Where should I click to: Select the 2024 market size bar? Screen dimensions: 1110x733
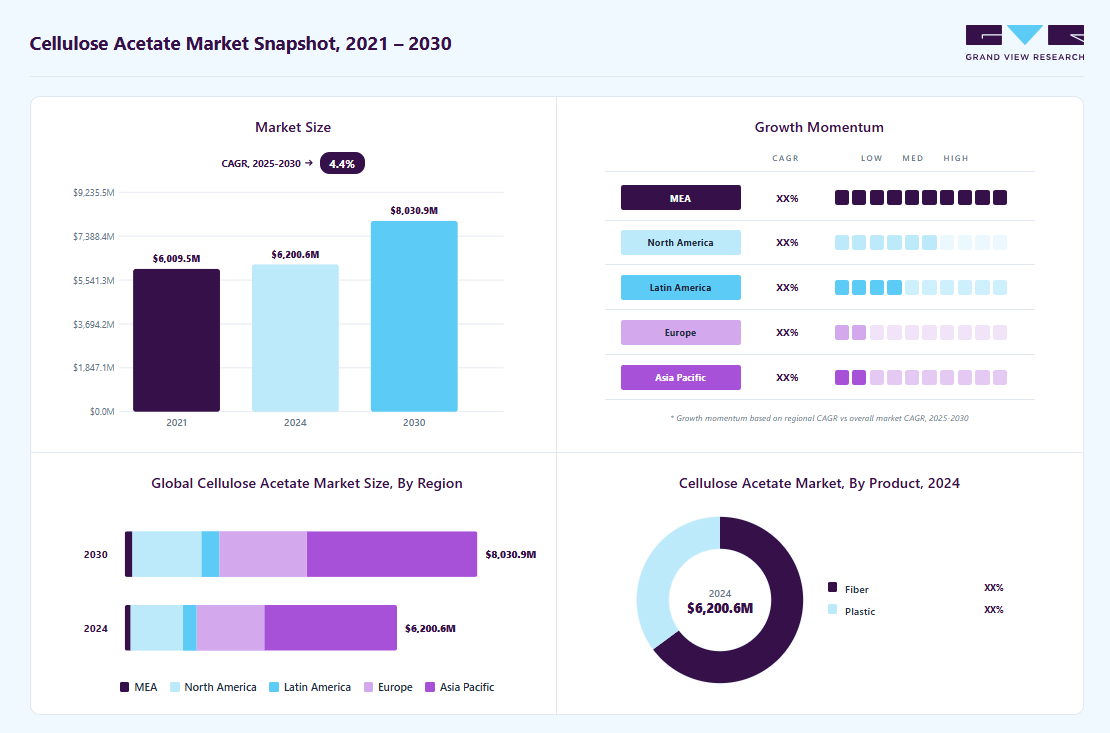[x=295, y=338]
